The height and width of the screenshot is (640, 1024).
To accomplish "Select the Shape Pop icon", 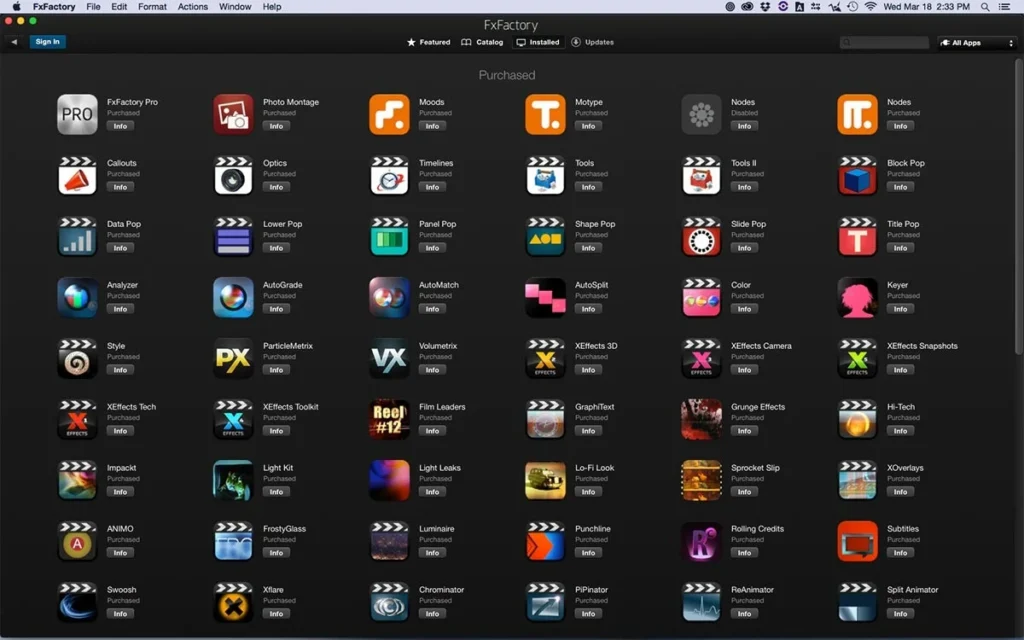I will click(x=545, y=236).
